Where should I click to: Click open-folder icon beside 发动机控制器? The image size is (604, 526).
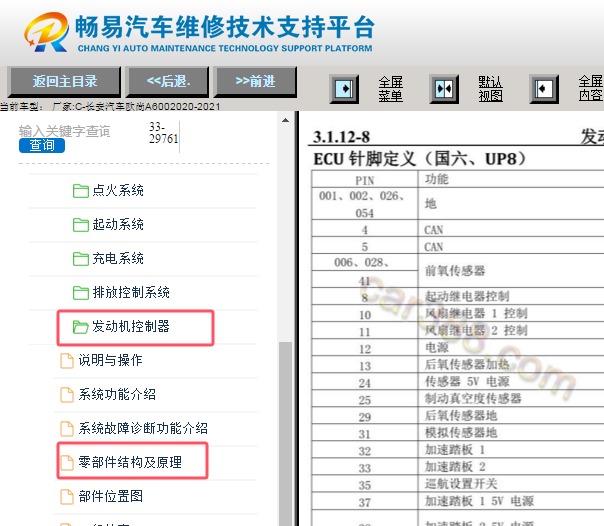click(x=81, y=327)
